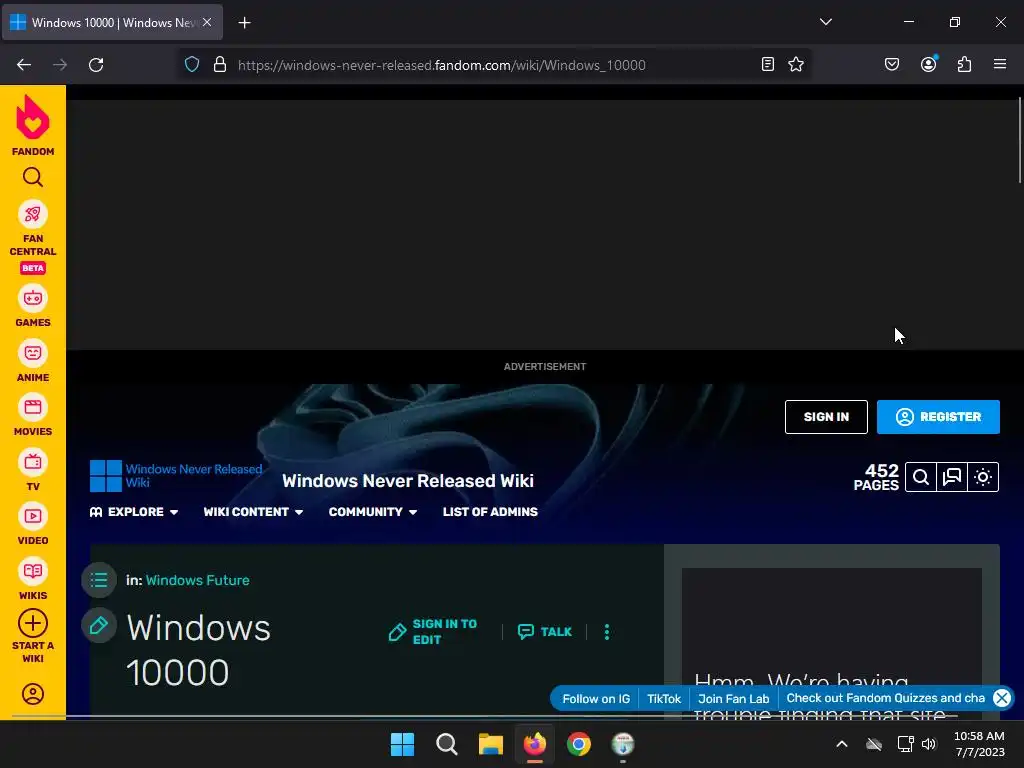1024x768 pixels.
Task: Click the Windows Never Released wiki logo
Action: [x=176, y=475]
